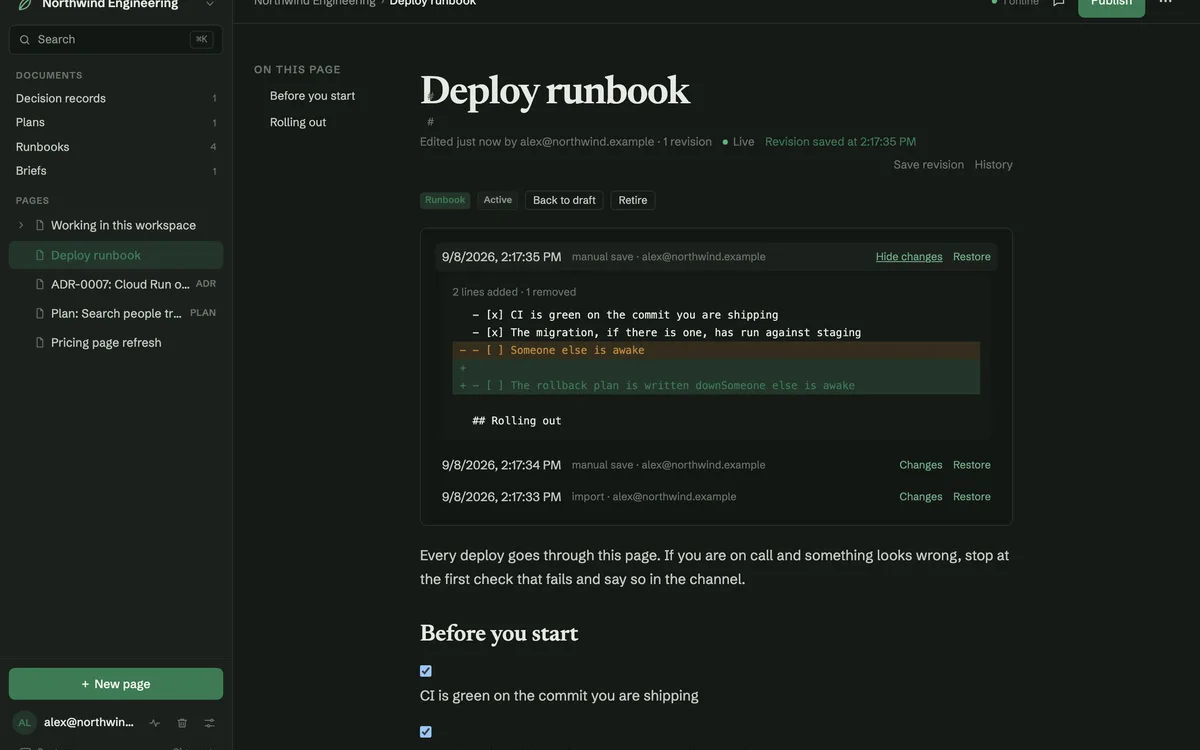Screen dimensions: 1200x750
Task: Open comments icon next to Publish
Action: click(1059, 2)
